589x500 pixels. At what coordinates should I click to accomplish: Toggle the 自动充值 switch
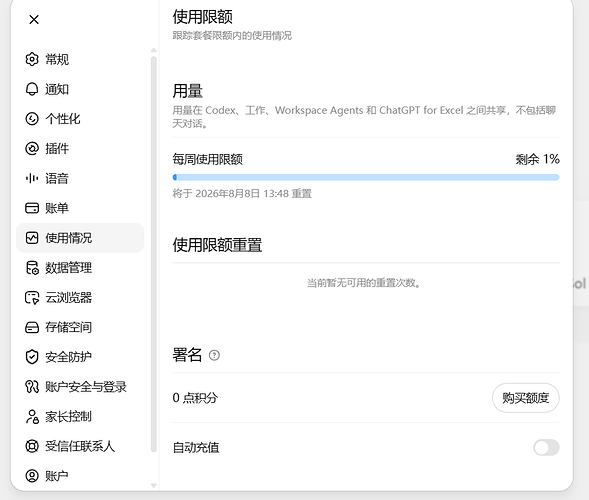click(x=546, y=447)
